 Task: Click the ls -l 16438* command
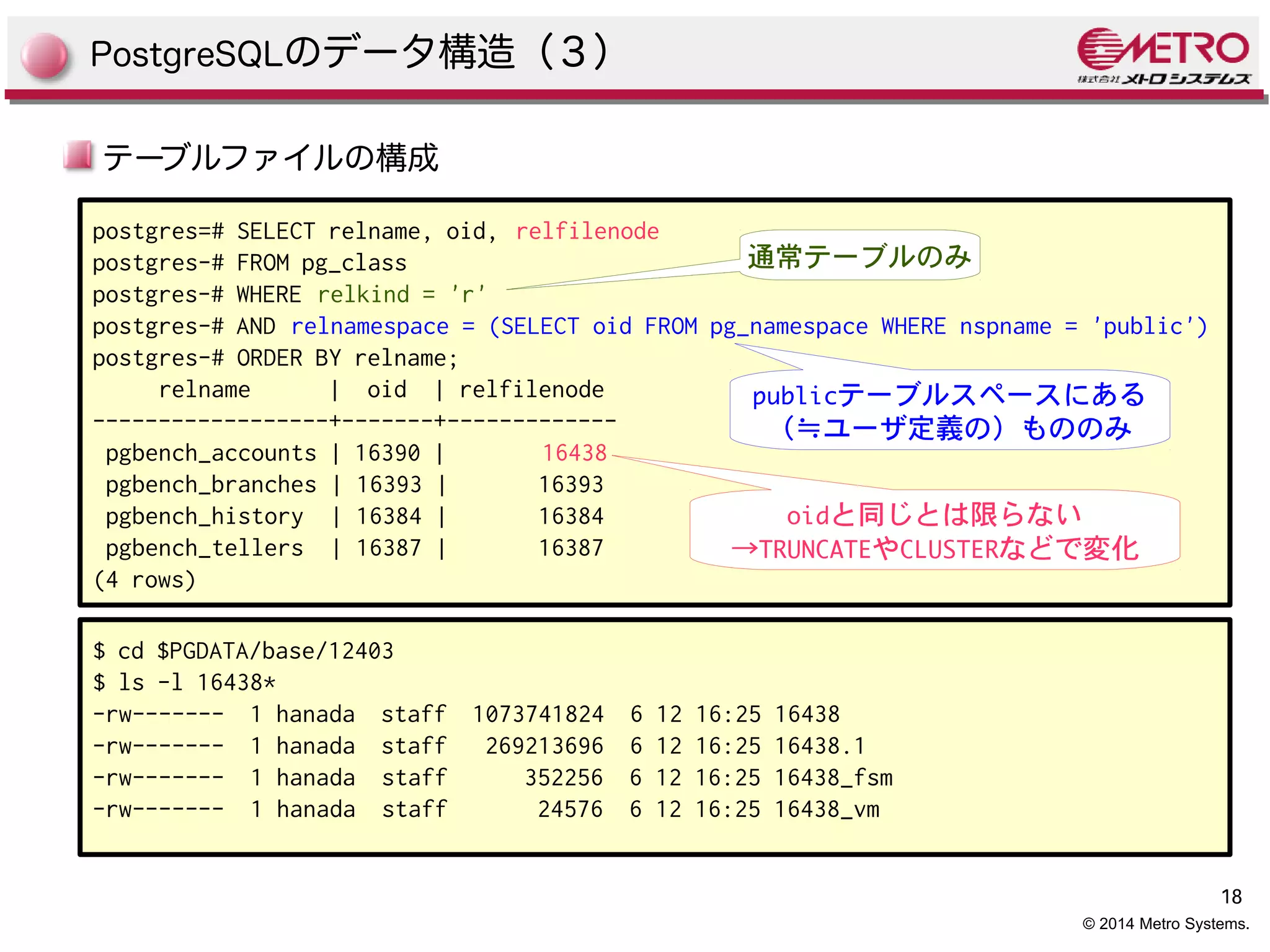click(197, 683)
